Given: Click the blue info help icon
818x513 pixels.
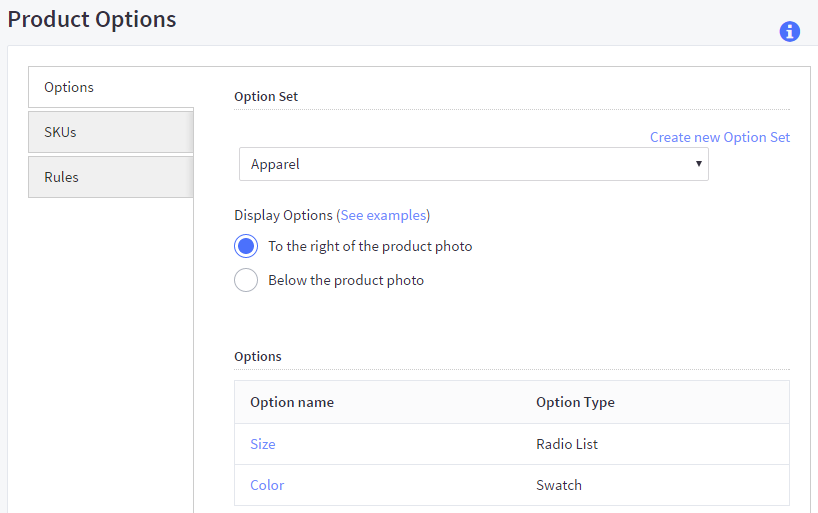Looking at the screenshot, I should point(789,32).
